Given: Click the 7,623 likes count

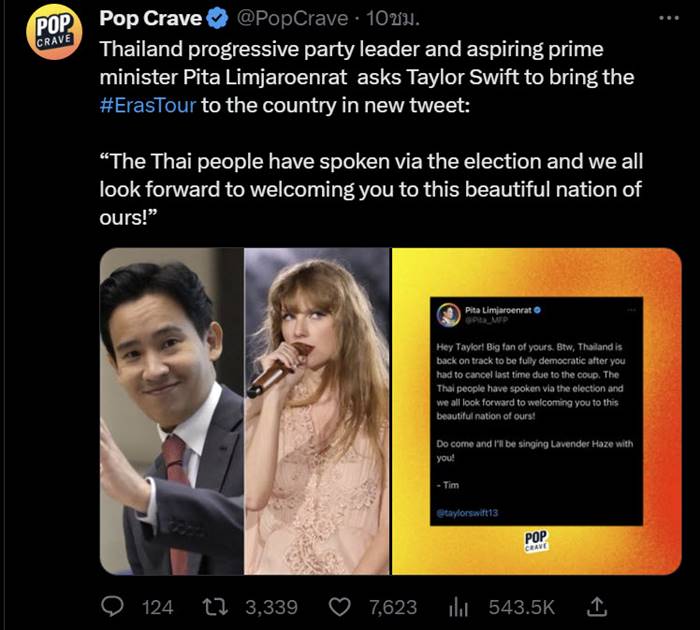Looking at the screenshot, I should 393,606.
